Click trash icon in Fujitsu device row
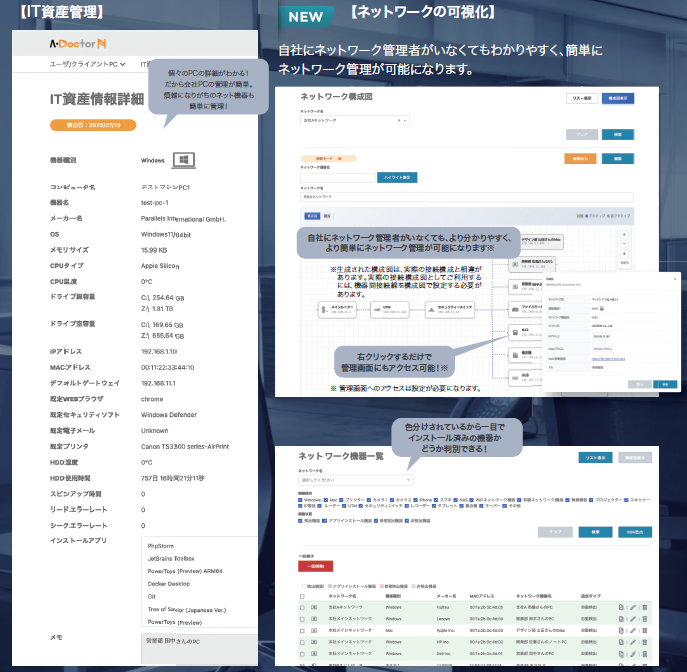 [645, 607]
